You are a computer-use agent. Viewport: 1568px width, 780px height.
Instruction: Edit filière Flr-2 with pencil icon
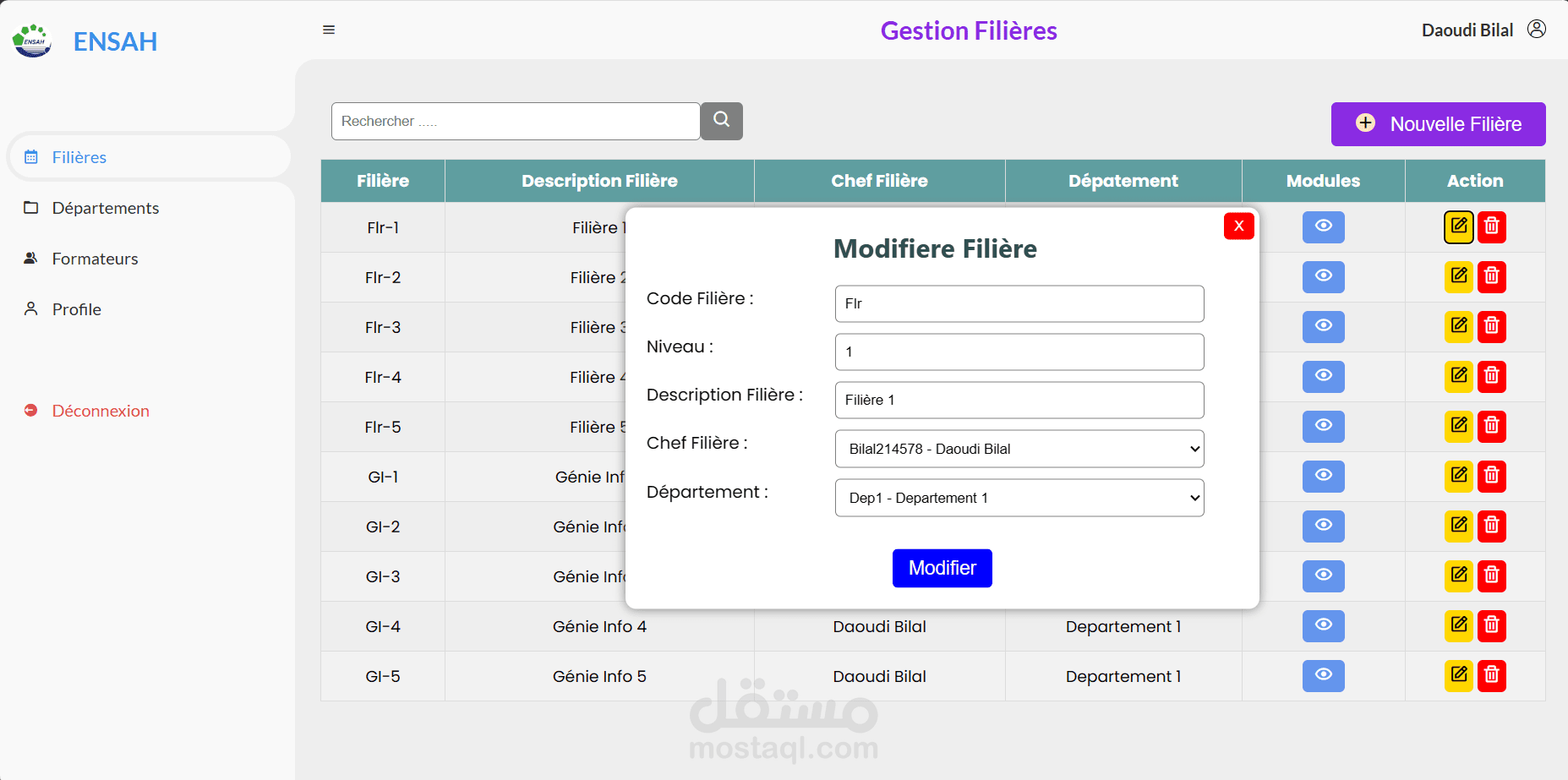(1459, 276)
